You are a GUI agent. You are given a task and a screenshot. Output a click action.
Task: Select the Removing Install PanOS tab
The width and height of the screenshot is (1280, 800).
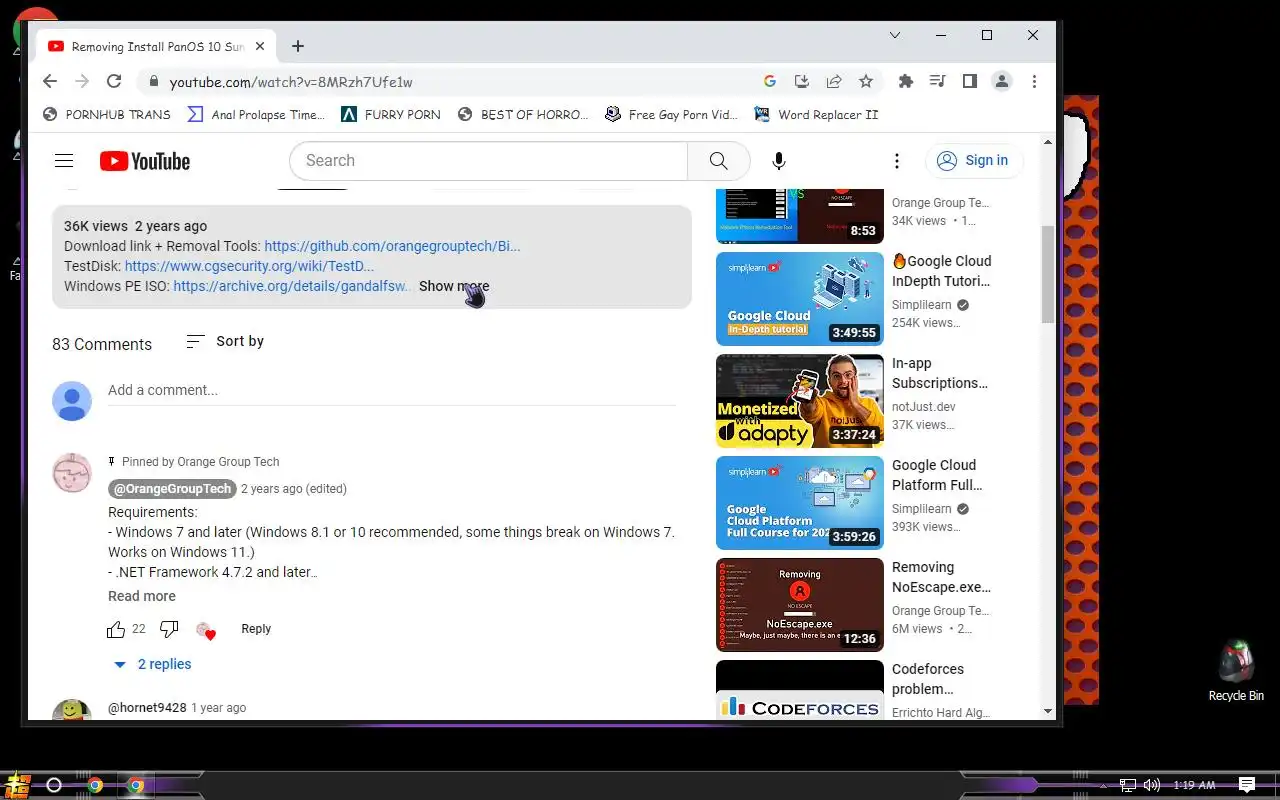click(x=155, y=47)
